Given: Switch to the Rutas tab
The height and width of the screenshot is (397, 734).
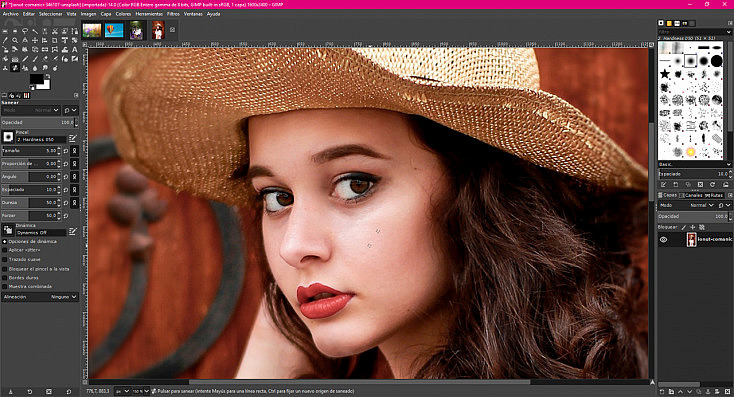Looking at the screenshot, I should click(x=713, y=195).
